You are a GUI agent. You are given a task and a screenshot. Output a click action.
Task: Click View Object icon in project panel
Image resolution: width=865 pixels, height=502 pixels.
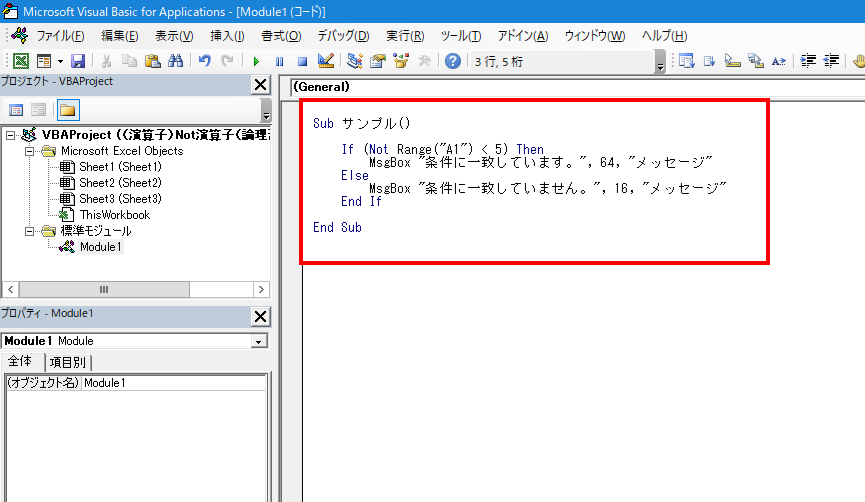pos(39,110)
